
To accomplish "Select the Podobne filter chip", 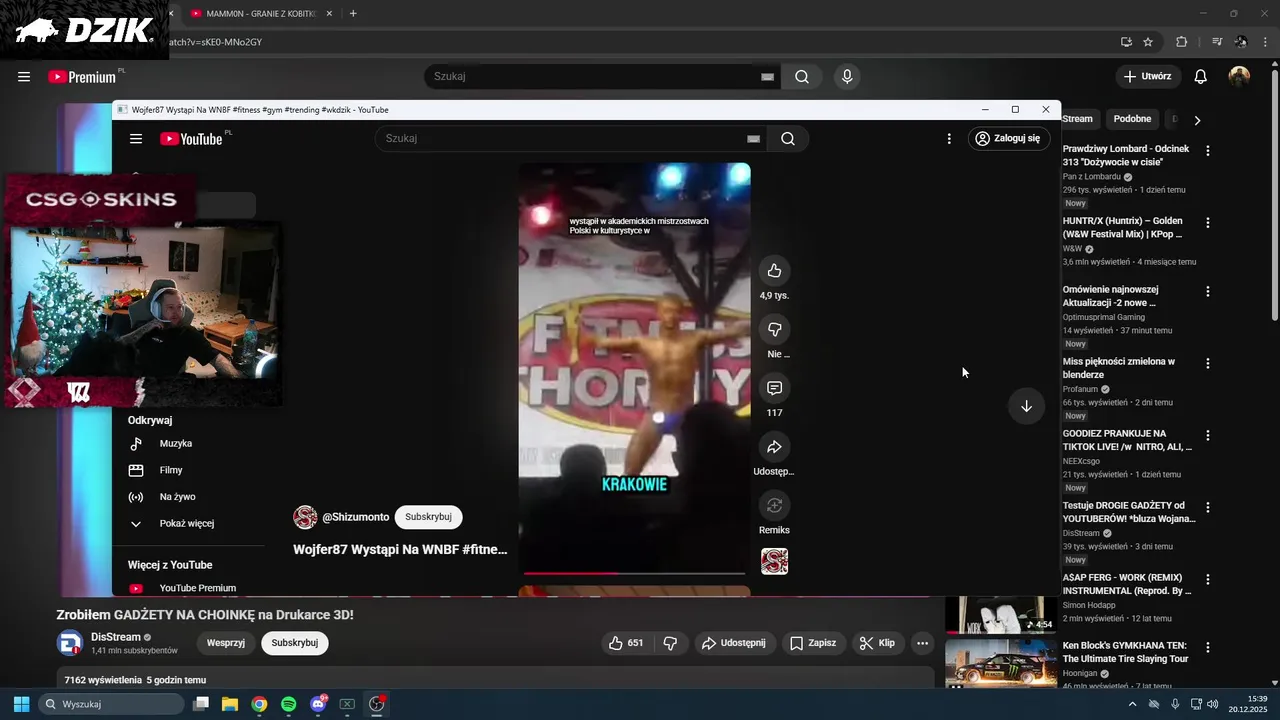I will tap(1132, 119).
